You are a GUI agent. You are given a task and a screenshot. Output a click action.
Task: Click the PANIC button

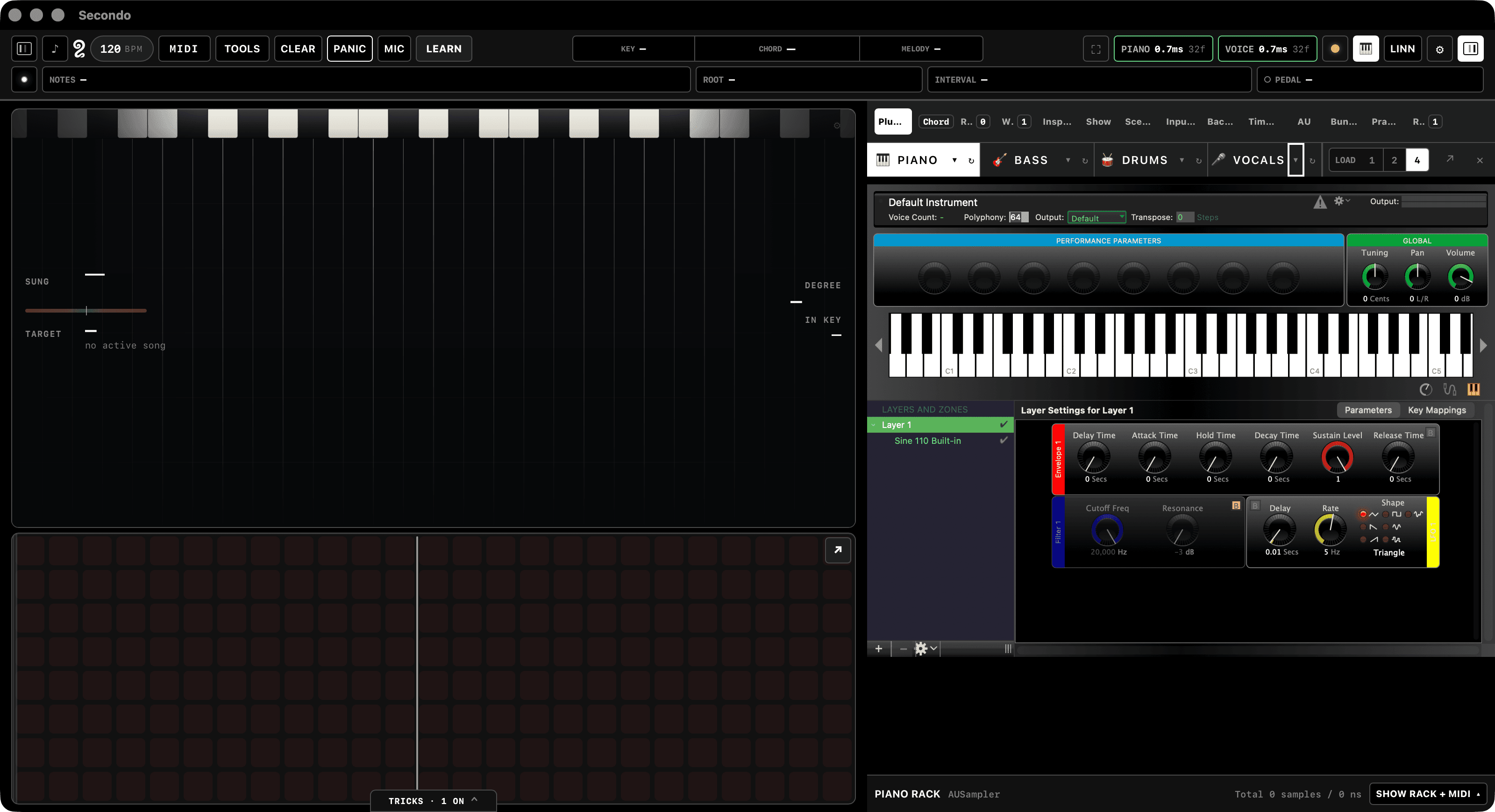[x=349, y=49]
